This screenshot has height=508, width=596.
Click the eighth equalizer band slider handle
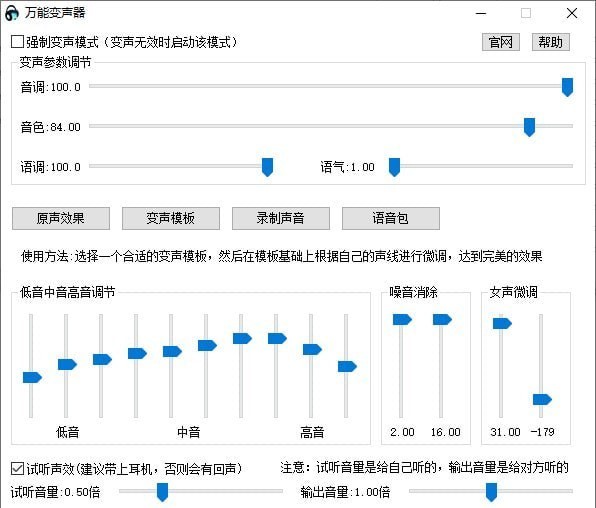[277, 338]
